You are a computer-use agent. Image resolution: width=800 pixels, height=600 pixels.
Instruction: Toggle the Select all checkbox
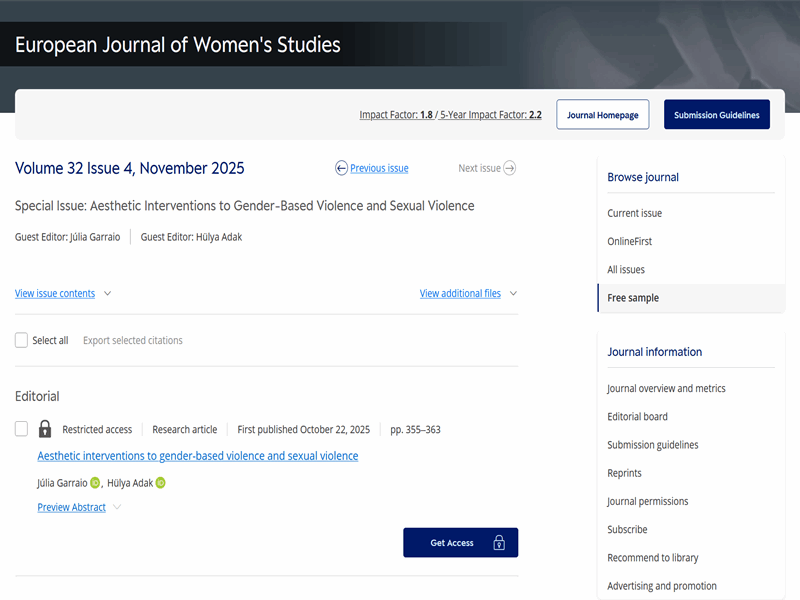(22, 340)
